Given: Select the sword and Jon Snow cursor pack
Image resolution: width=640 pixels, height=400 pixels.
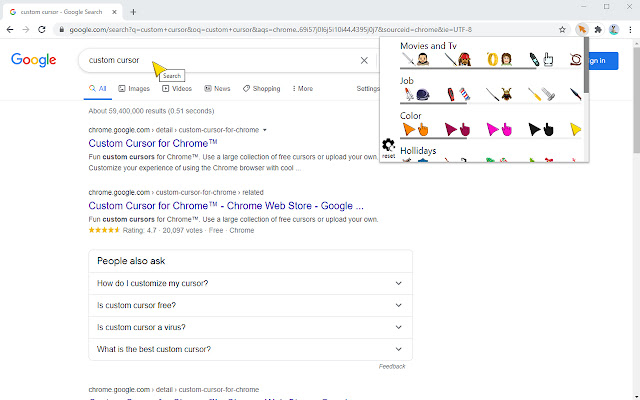Looking at the screenshot, I should [x=416, y=60].
